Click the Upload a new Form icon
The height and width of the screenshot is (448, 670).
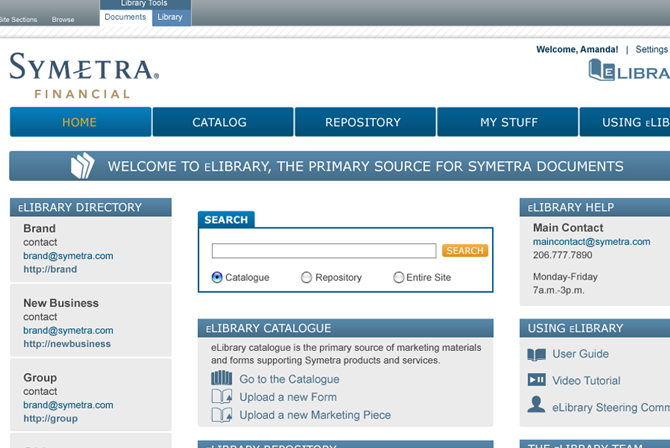pos(222,397)
